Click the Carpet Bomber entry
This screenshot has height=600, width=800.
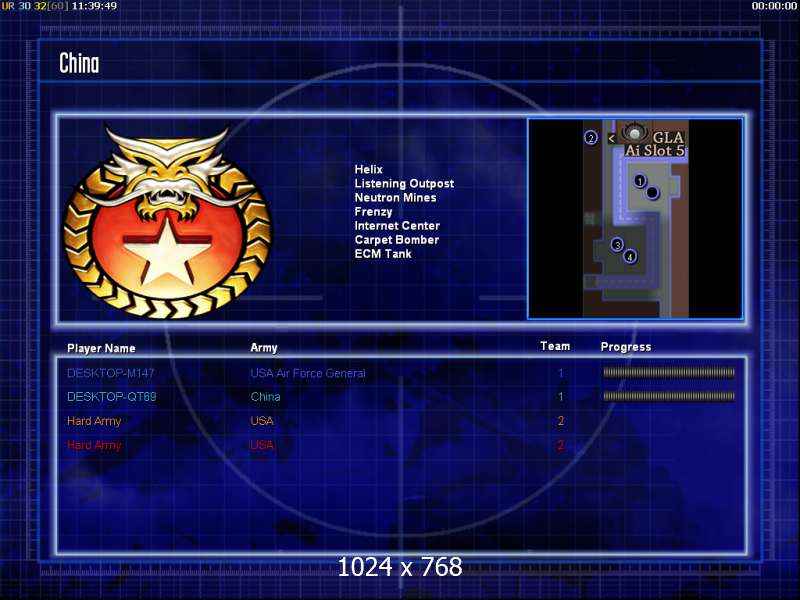click(x=396, y=240)
